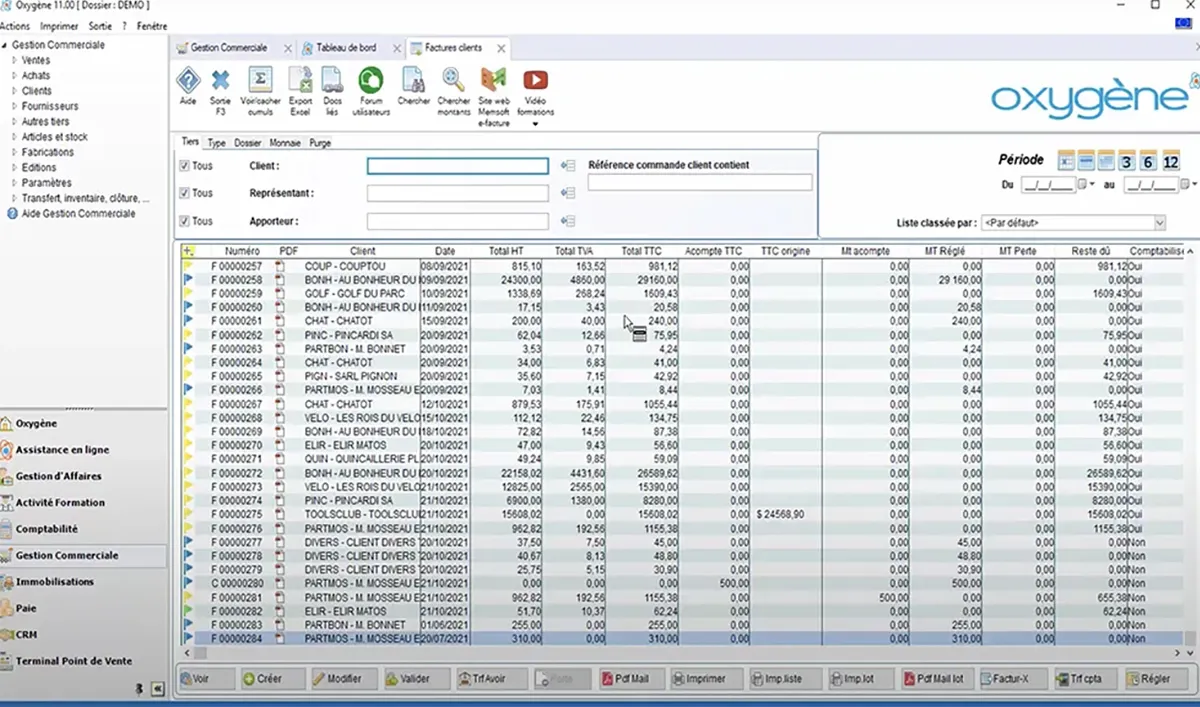This screenshot has width=1200, height=707.
Task: Toggle the Tous checkbox for Apporteur
Action: [x=184, y=221]
